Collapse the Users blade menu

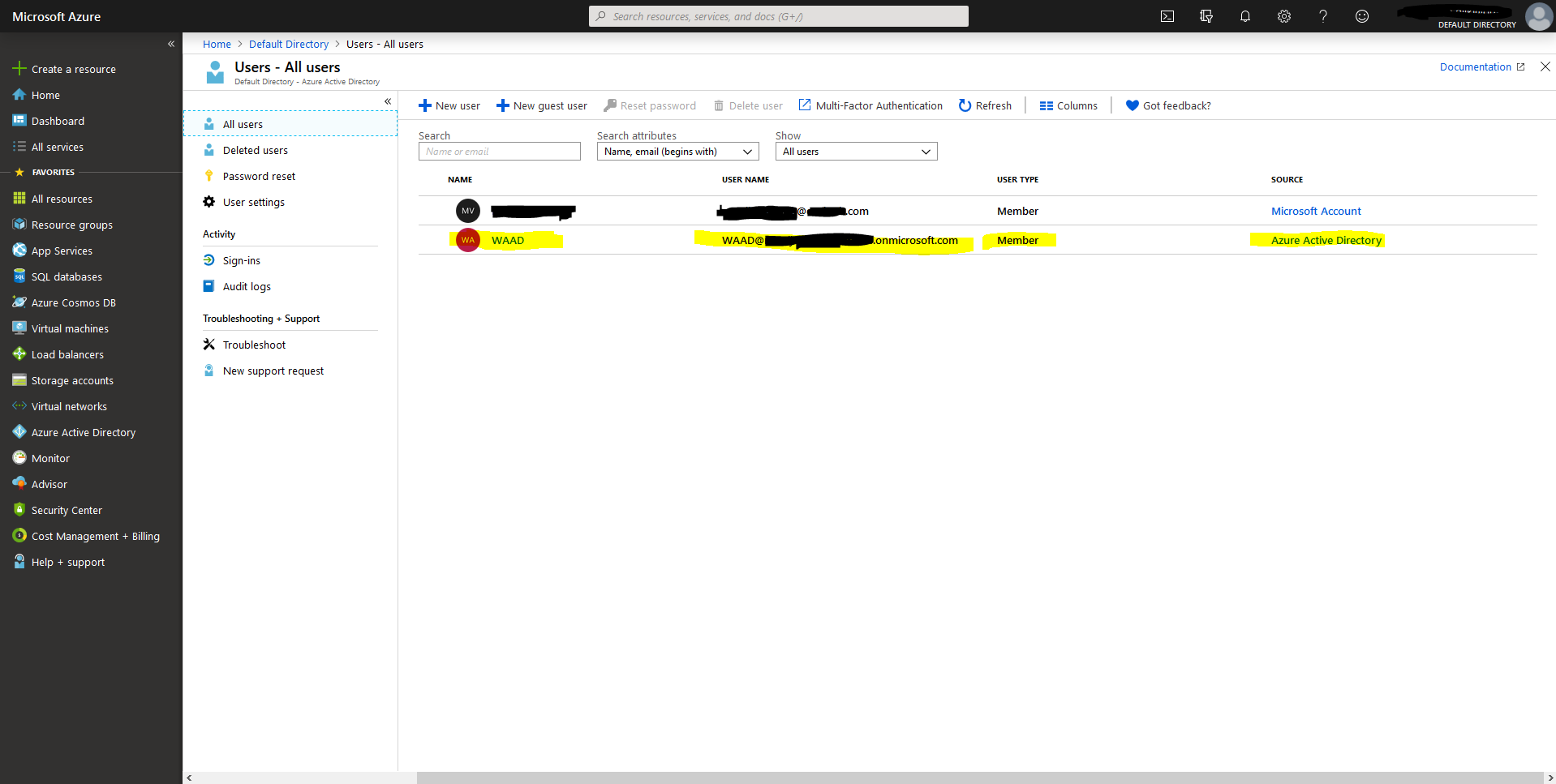pos(388,101)
